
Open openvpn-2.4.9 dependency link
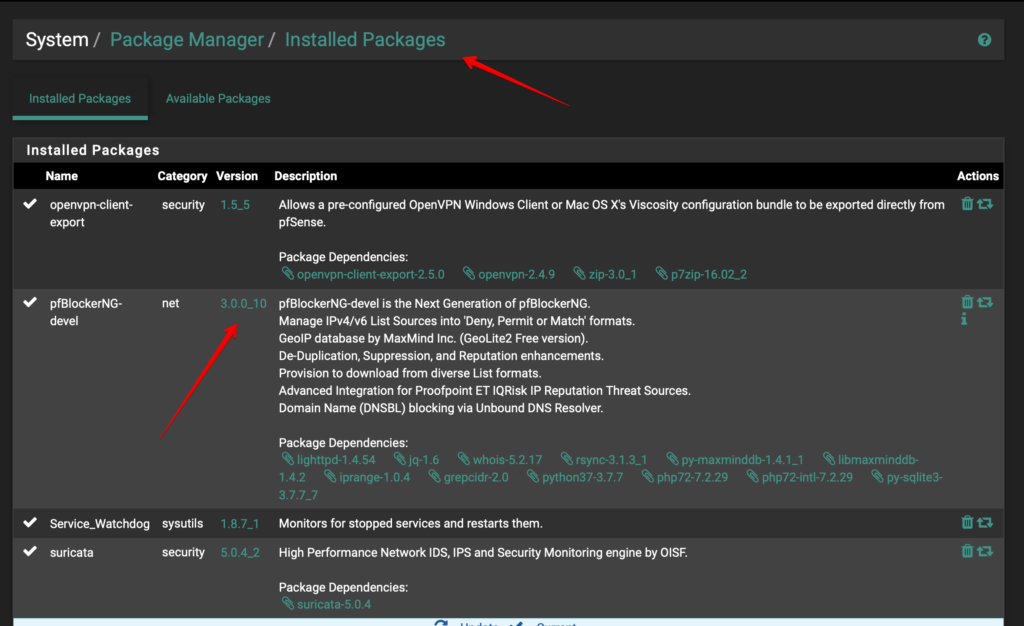pos(509,274)
